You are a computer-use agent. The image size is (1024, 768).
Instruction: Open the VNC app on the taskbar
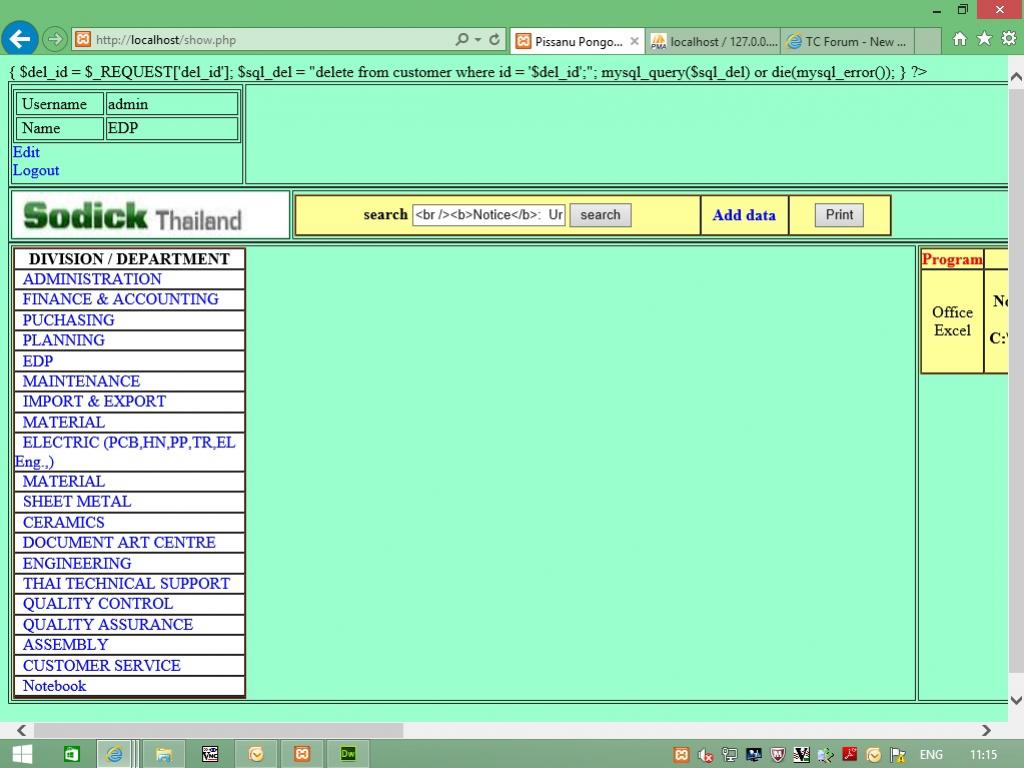click(x=210, y=754)
